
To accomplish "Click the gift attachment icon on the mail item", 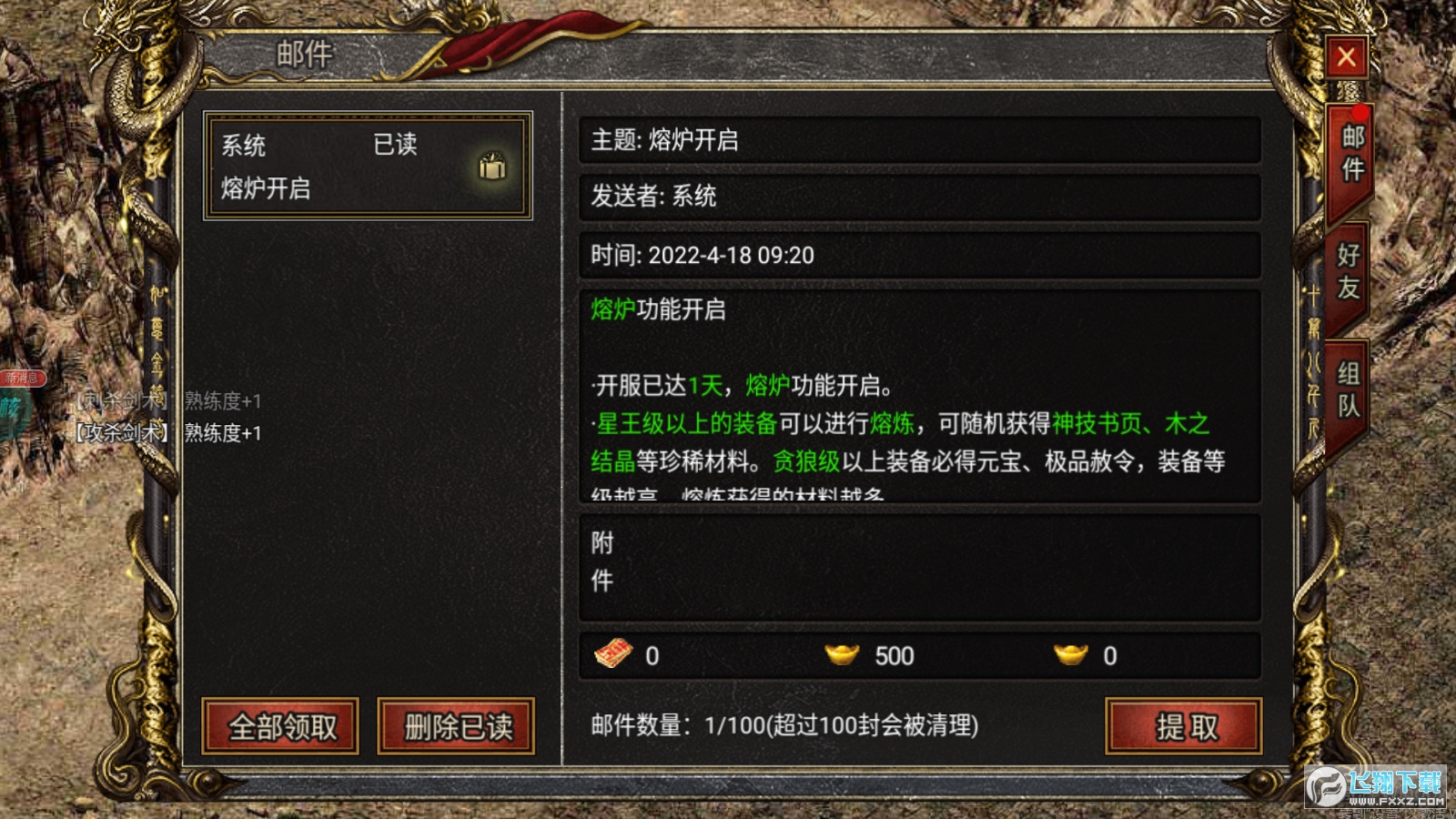I will coord(492,166).
